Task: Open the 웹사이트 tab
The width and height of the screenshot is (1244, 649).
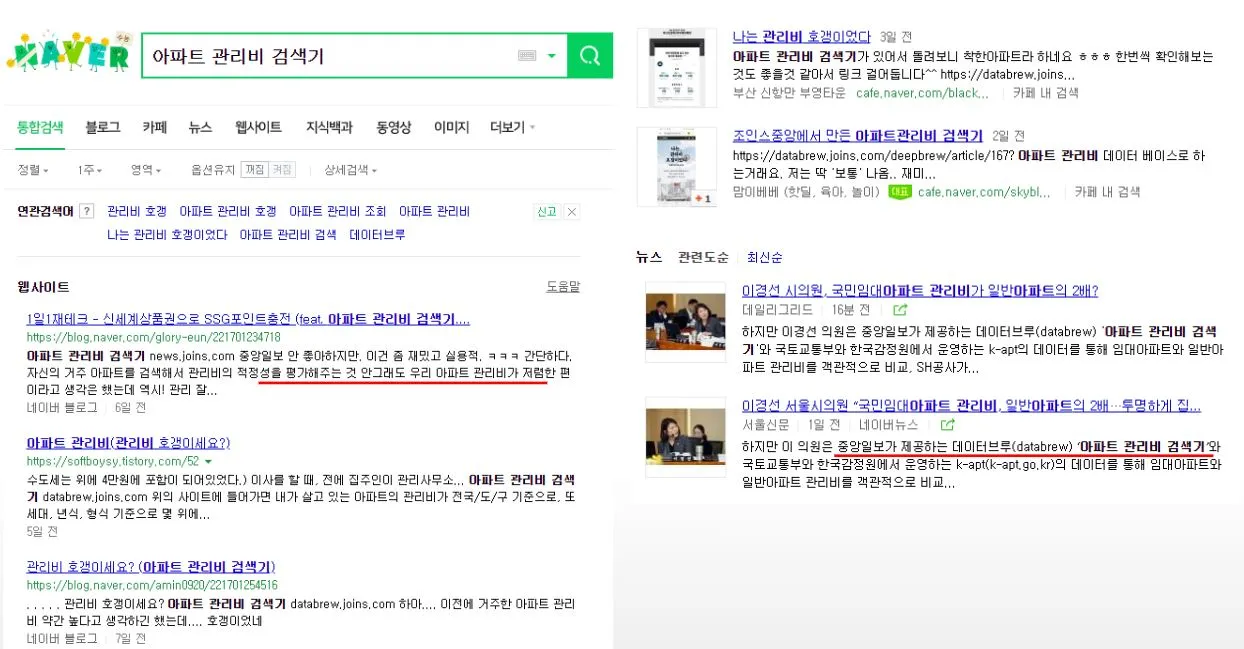Action: 258,128
